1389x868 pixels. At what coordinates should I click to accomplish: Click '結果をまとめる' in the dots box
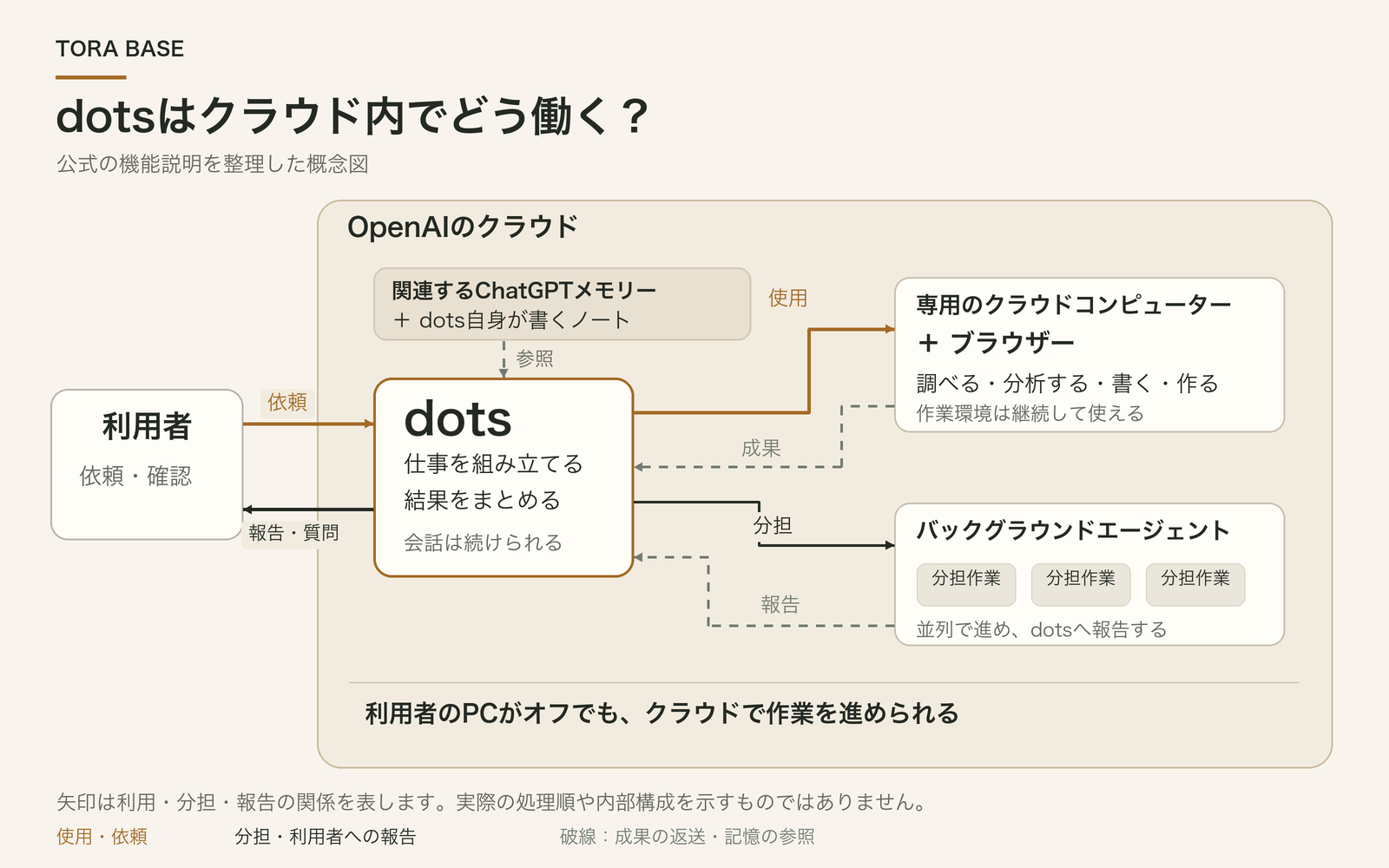(482, 500)
